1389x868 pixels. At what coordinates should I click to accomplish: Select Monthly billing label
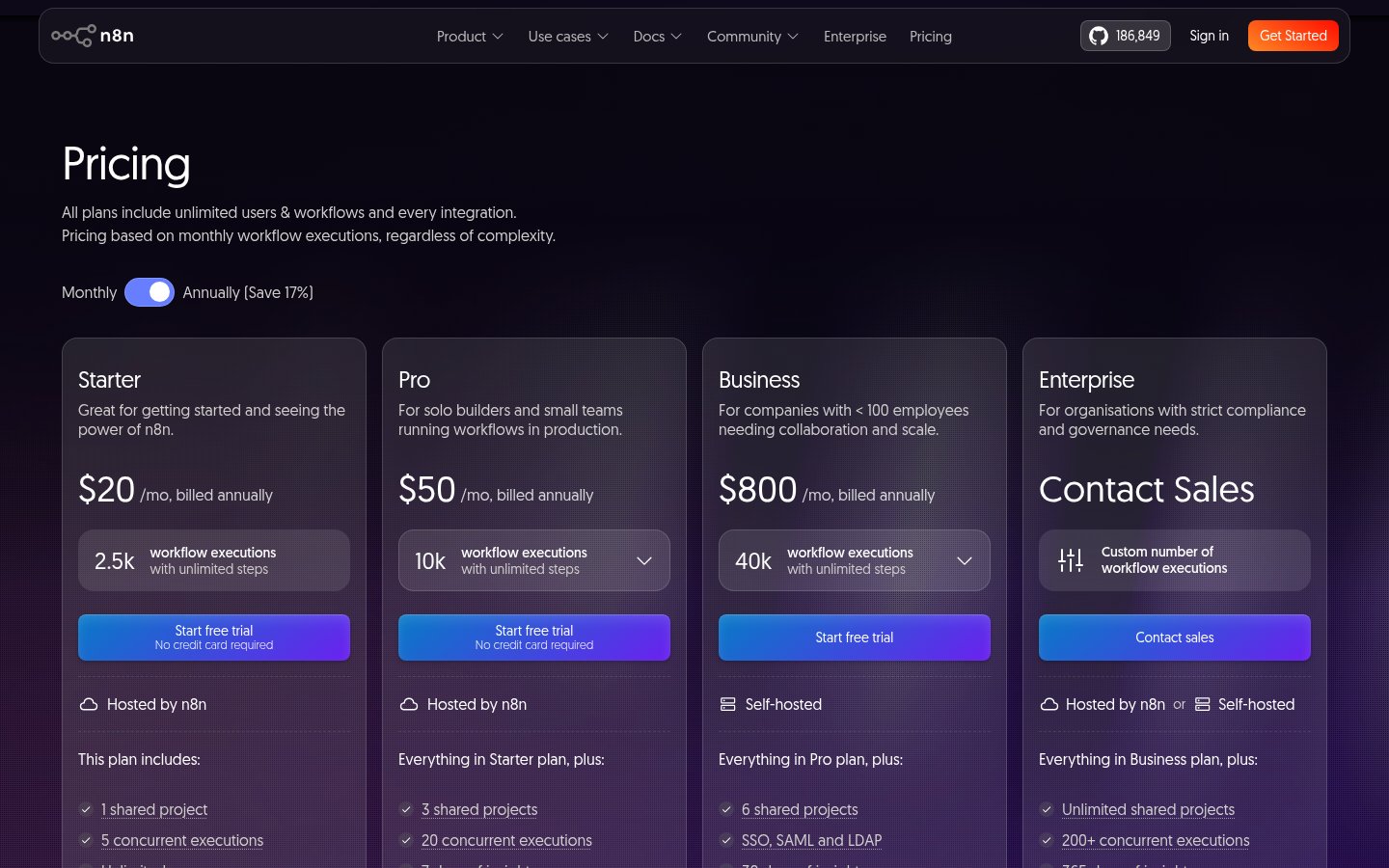pyautogui.click(x=89, y=292)
